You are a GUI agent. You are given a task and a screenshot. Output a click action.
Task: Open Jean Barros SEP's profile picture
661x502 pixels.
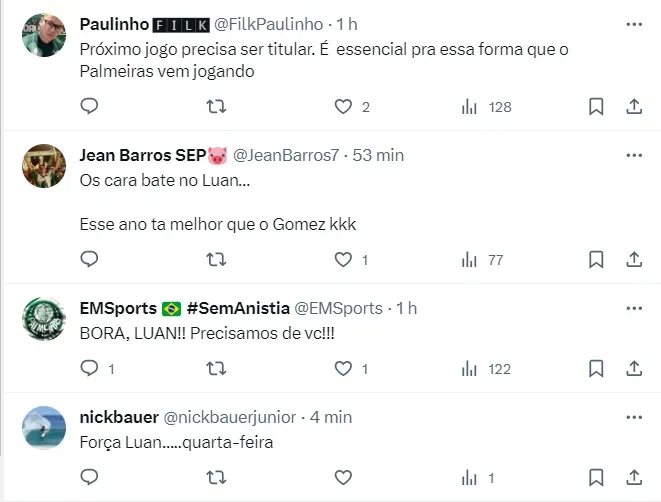(x=44, y=166)
